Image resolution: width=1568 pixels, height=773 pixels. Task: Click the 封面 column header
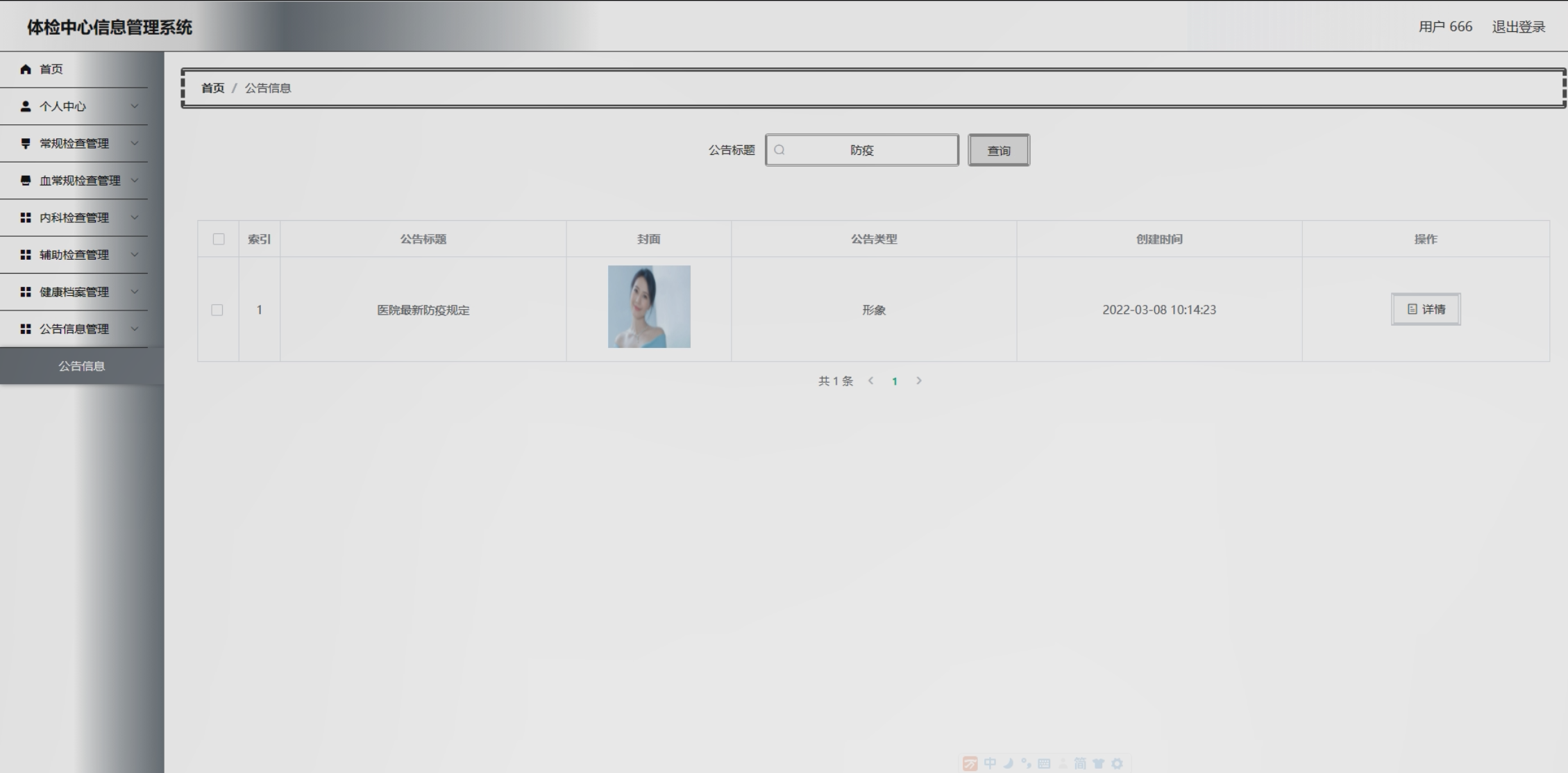coord(649,239)
